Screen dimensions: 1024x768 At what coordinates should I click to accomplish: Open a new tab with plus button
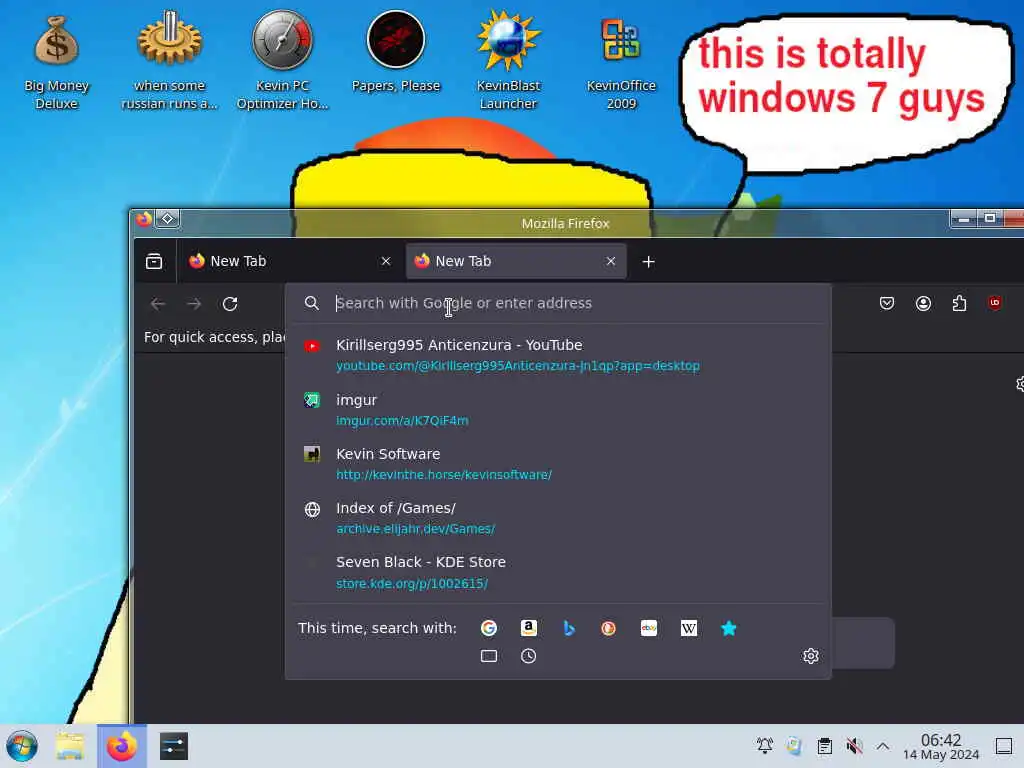648,262
